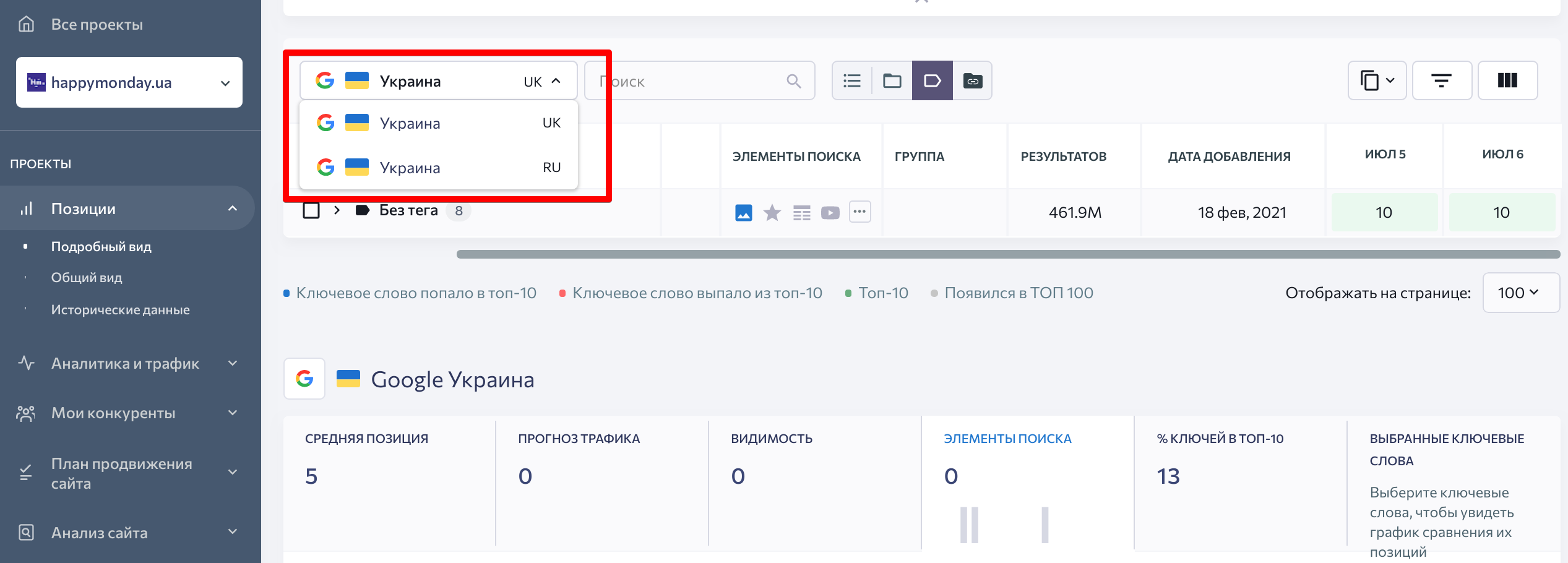
Task: Click the Мои конкуренты people icon
Action: 26,413
